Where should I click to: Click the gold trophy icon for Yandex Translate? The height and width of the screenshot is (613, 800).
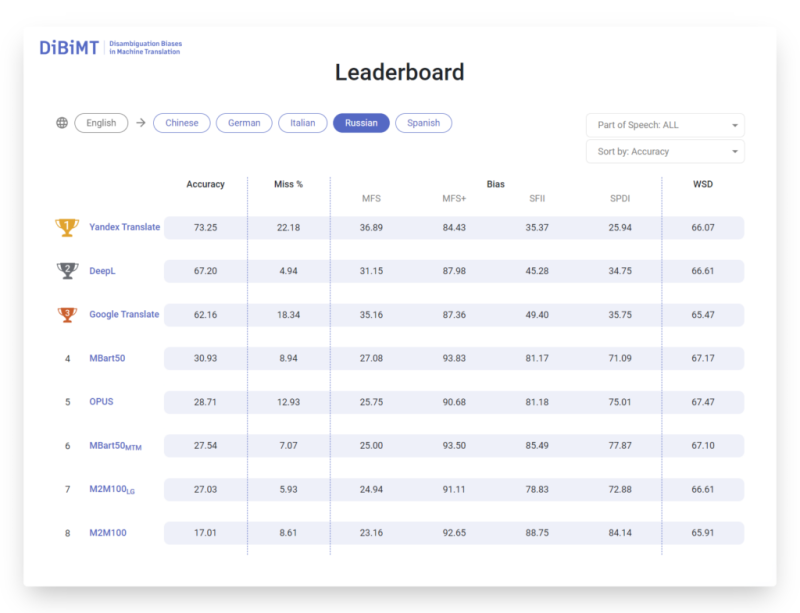pos(67,227)
